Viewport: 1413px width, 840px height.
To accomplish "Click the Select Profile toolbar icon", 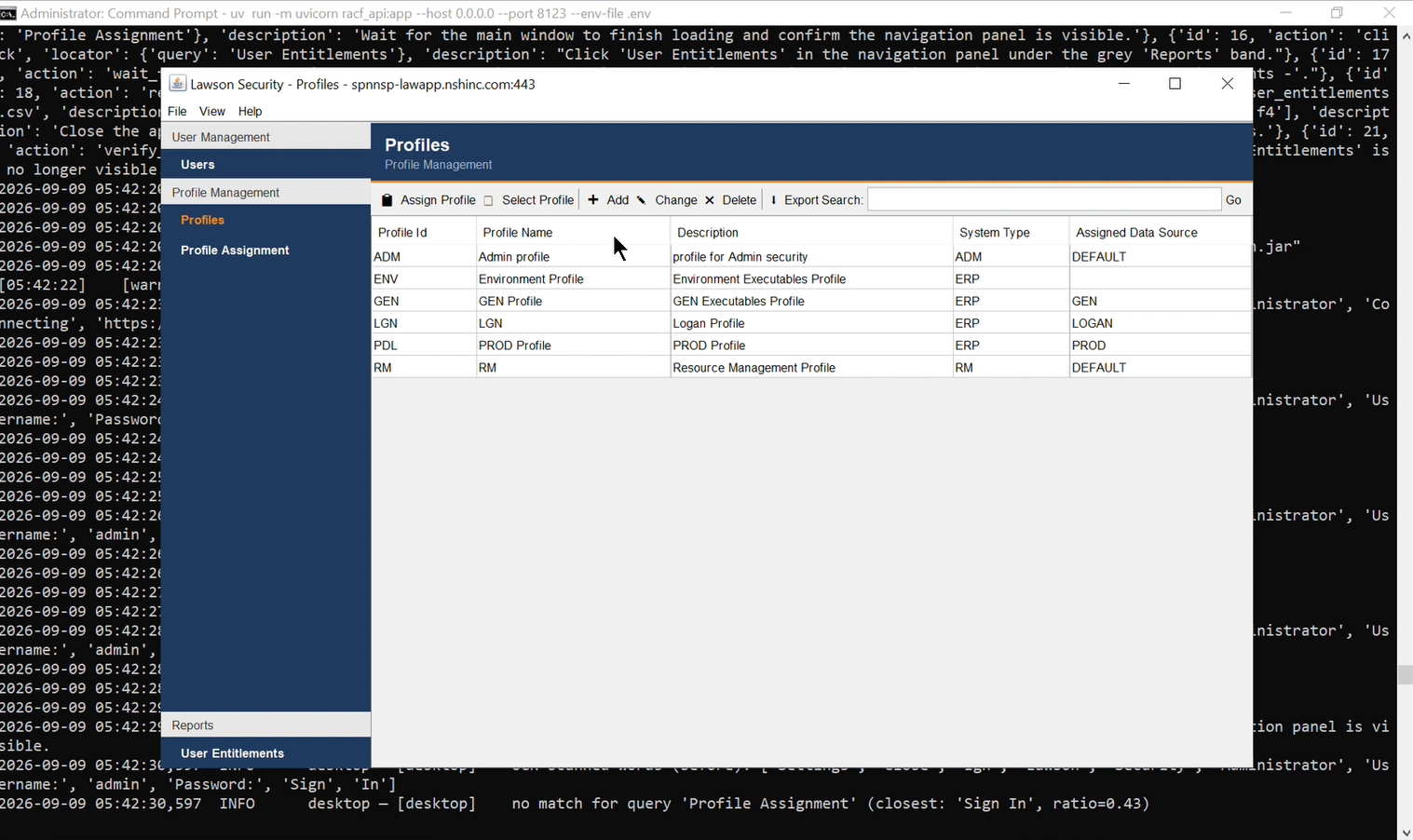I will click(489, 200).
